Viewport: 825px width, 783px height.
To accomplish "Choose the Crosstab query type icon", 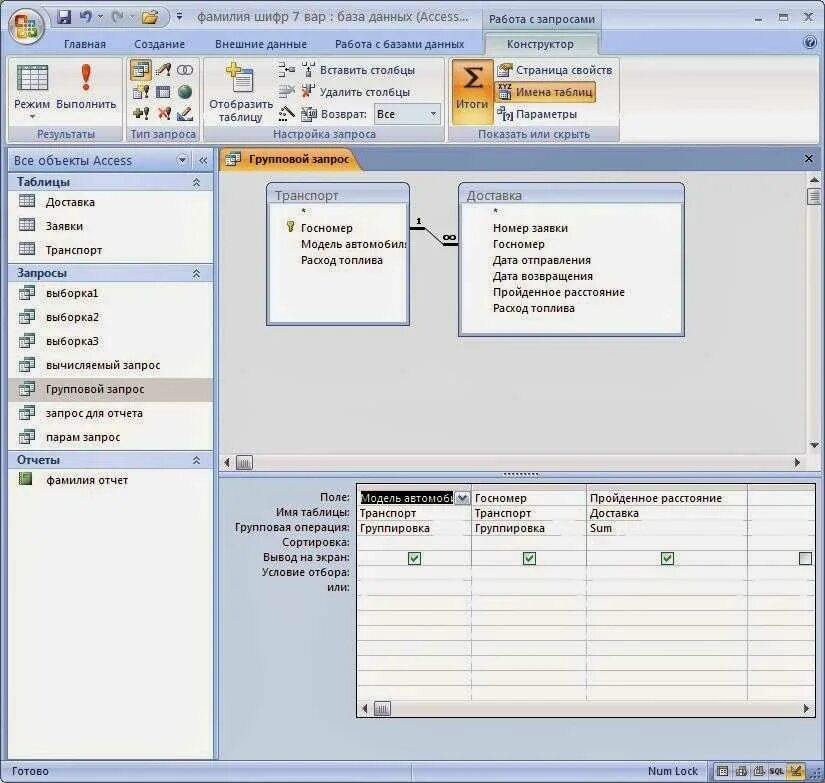I will pyautogui.click(x=163, y=92).
